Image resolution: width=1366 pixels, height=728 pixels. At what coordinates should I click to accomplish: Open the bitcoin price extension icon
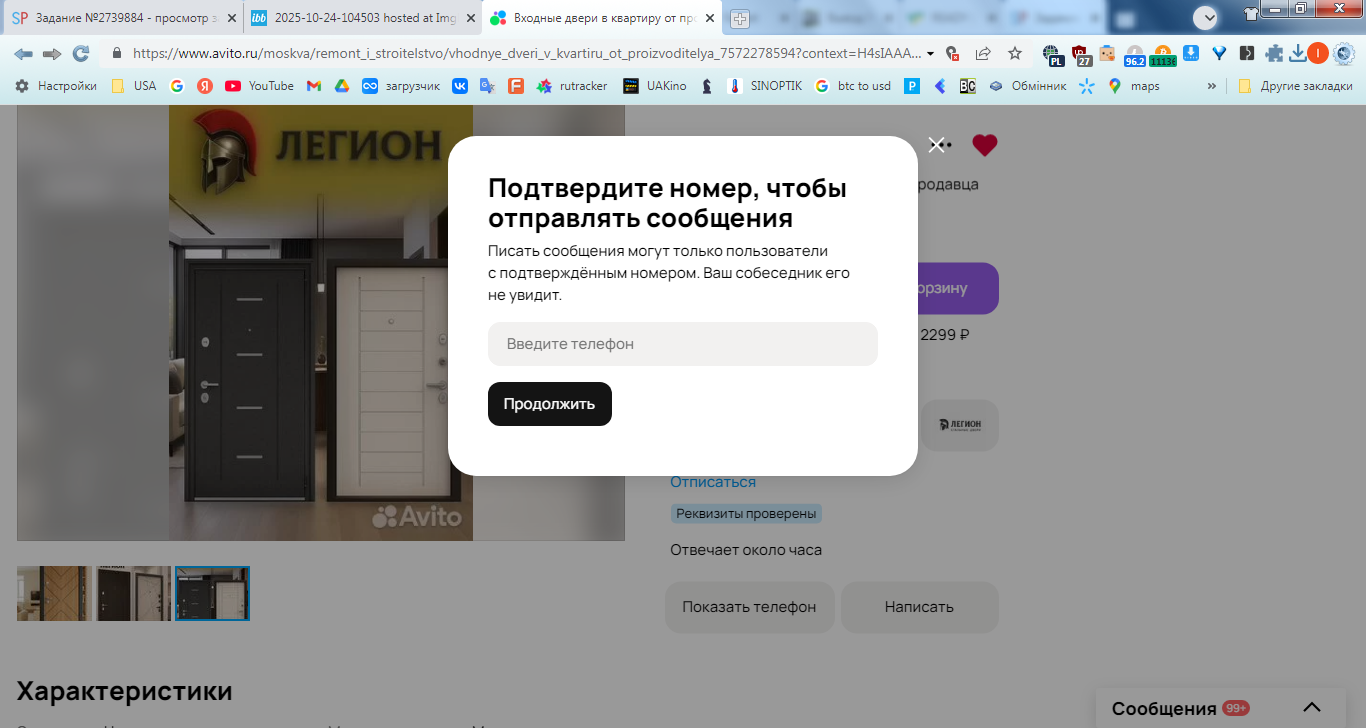click(x=1163, y=54)
